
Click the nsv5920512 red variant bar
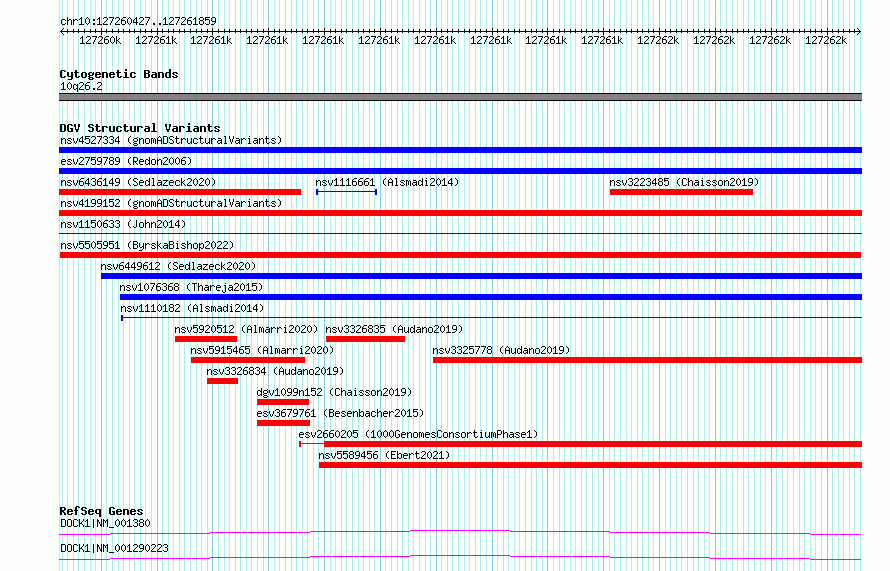(x=205, y=339)
